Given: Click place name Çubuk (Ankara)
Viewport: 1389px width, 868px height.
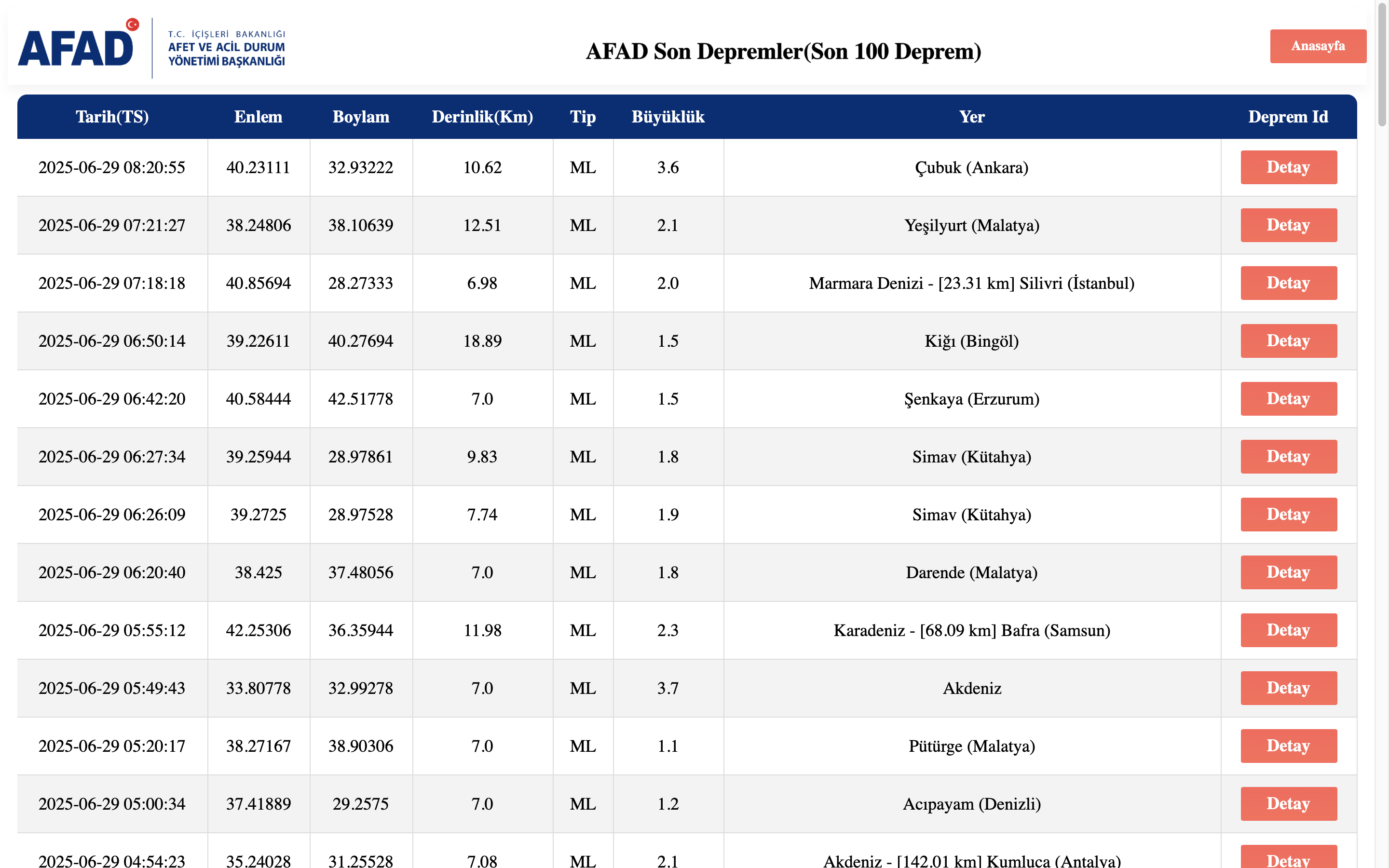Looking at the screenshot, I should (972, 168).
